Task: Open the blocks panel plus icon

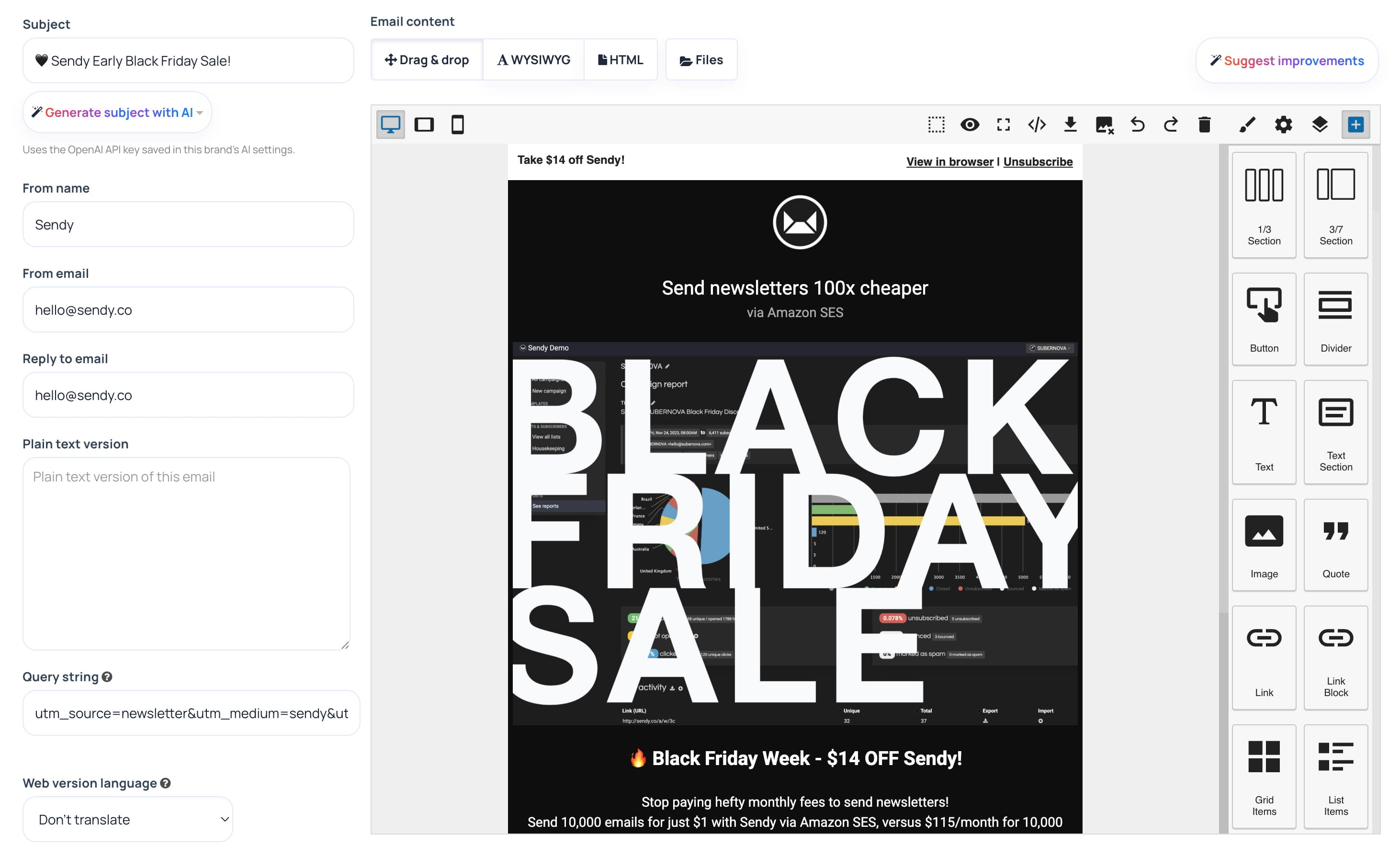Action: [1355, 125]
